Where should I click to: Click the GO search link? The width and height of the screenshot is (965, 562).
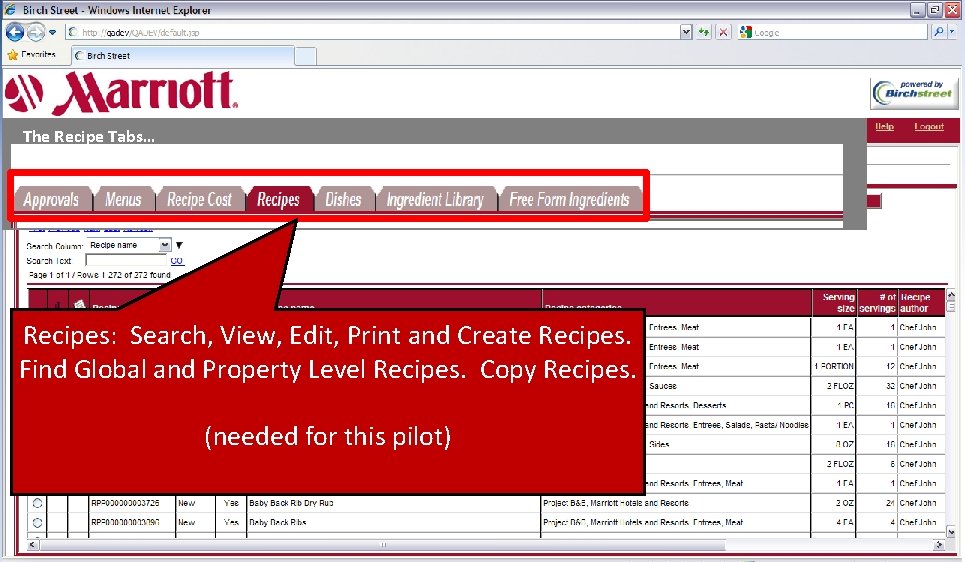177,260
